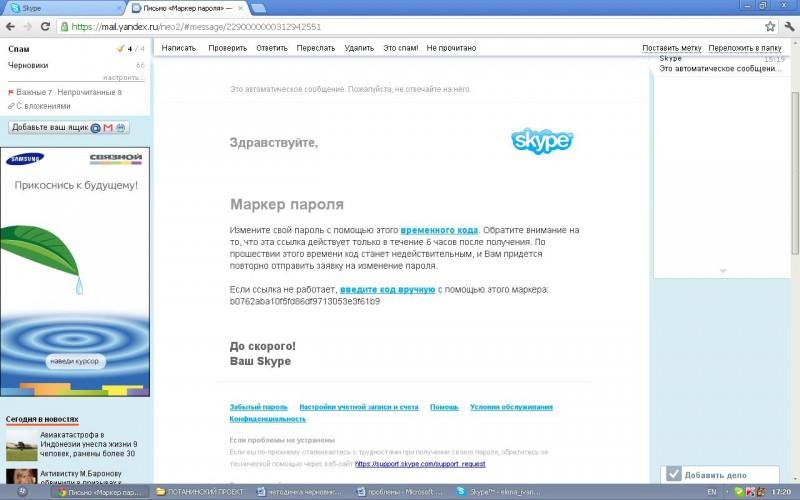Click the Skype message preview in right panel
Screen dimensions: 800x500
click(721, 64)
